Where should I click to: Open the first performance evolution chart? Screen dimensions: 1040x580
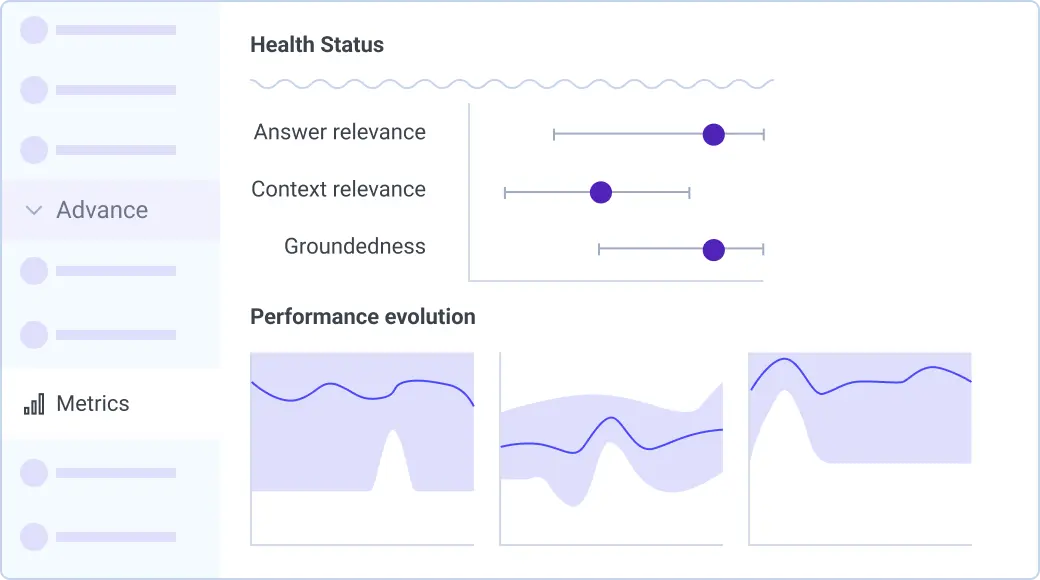(x=362, y=448)
